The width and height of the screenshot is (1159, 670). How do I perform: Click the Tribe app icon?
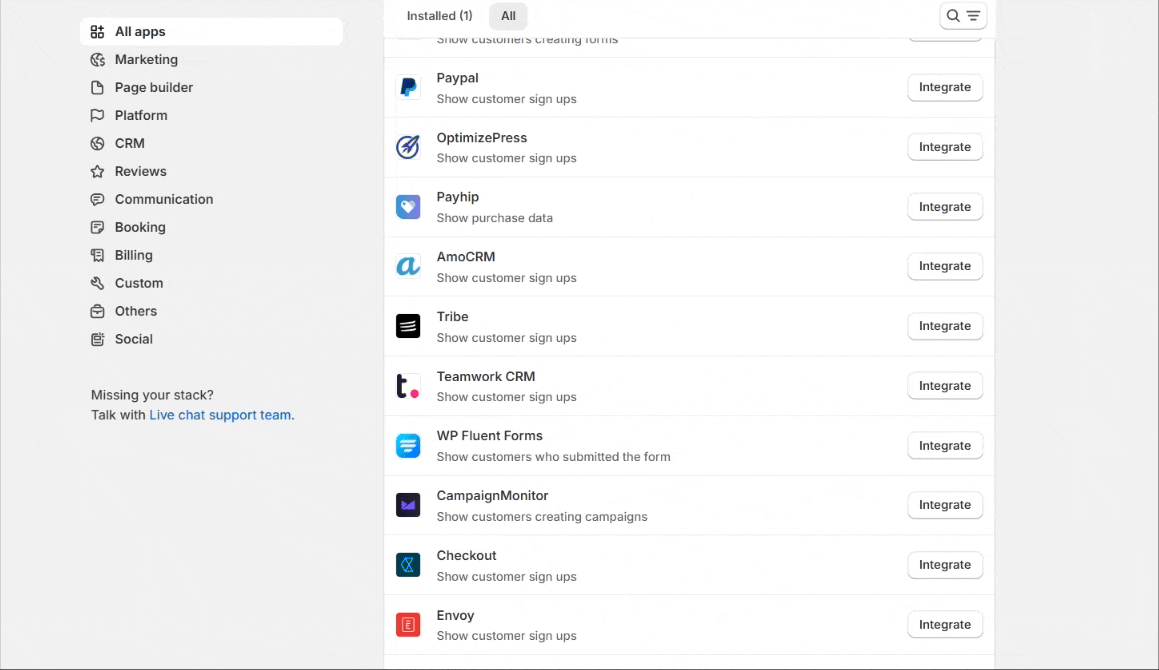point(408,326)
